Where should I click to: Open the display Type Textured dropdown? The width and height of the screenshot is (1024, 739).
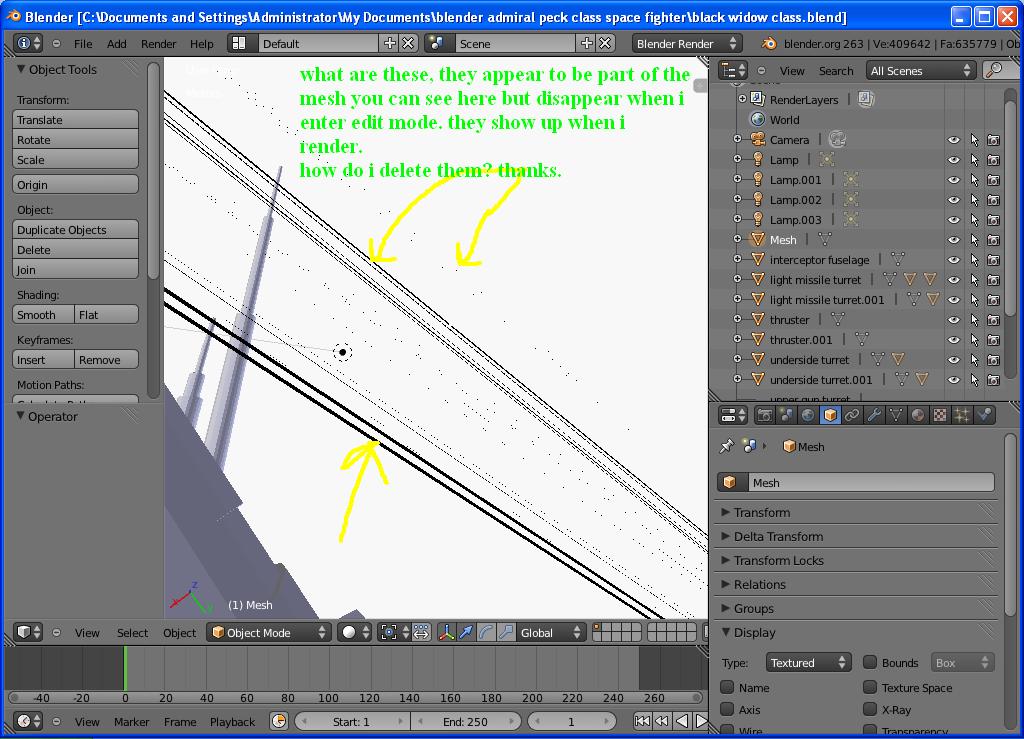[808, 663]
